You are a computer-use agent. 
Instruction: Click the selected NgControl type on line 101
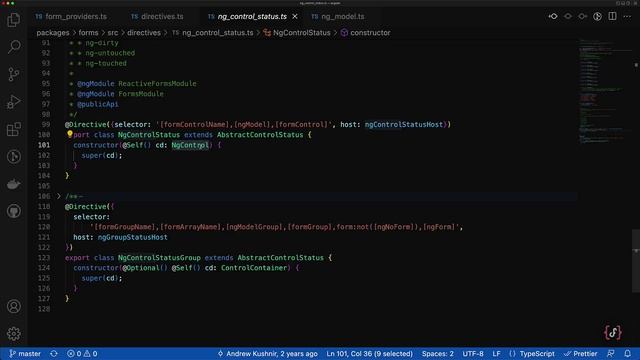[x=190, y=145]
